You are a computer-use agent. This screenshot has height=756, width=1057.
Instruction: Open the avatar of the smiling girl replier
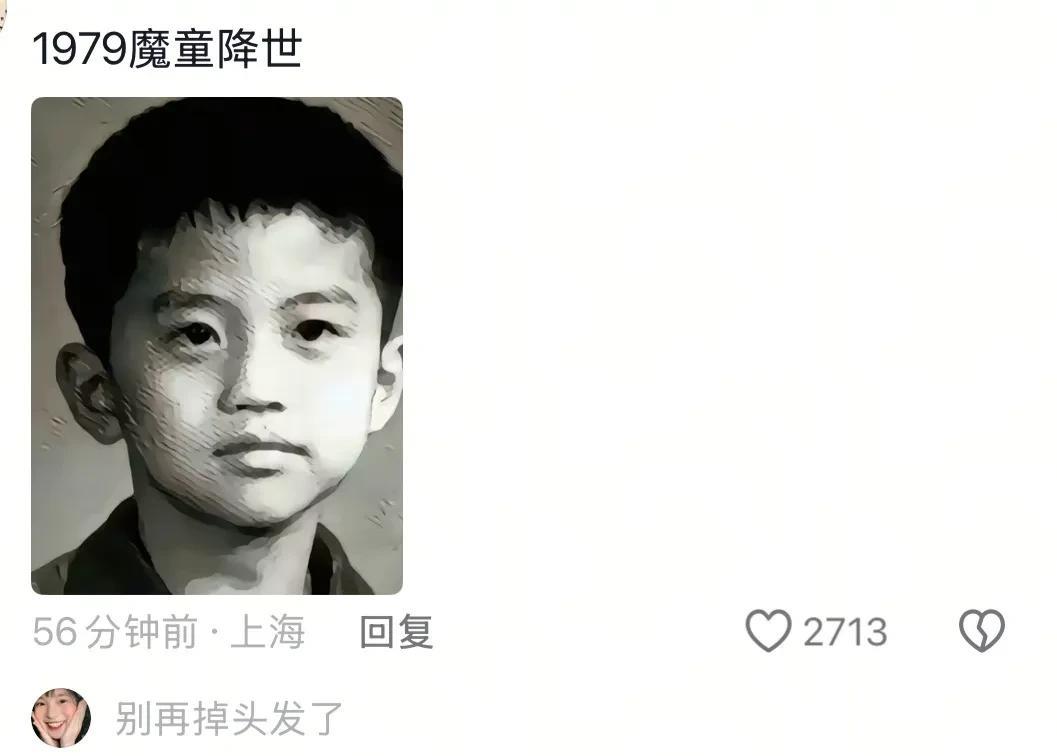click(61, 718)
